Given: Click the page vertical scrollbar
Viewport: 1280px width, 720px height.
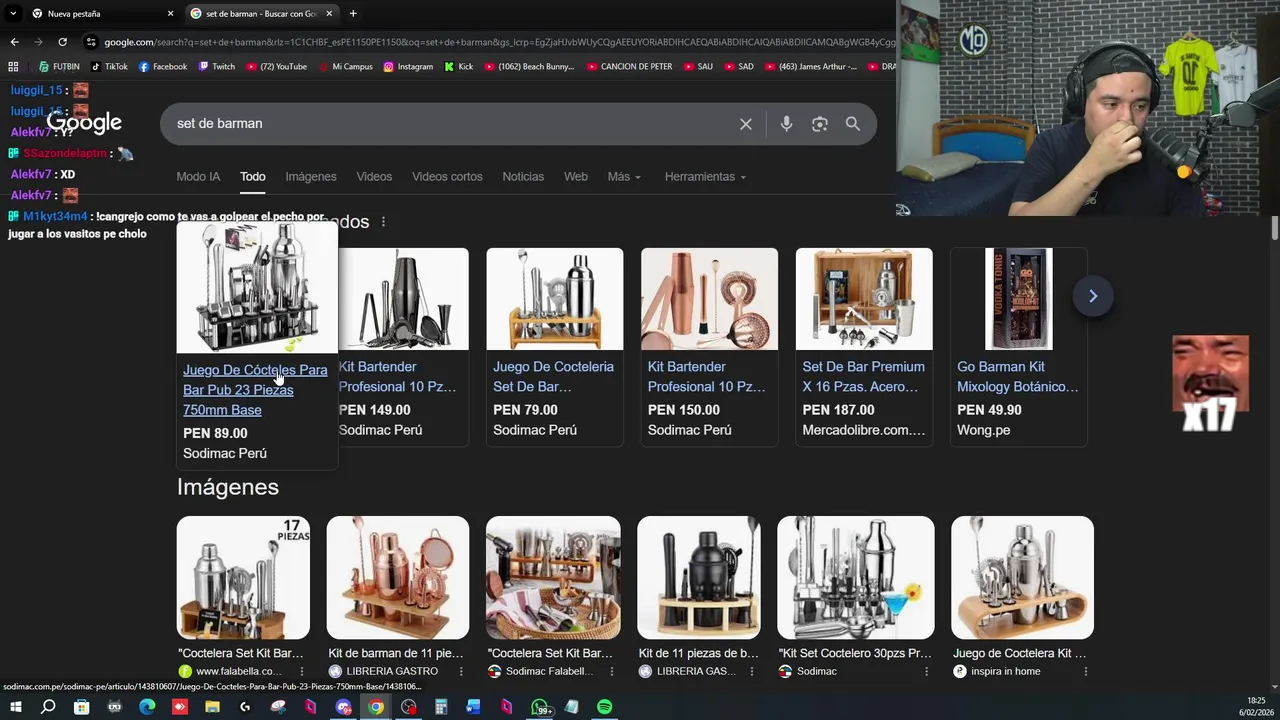Looking at the screenshot, I should [1274, 228].
